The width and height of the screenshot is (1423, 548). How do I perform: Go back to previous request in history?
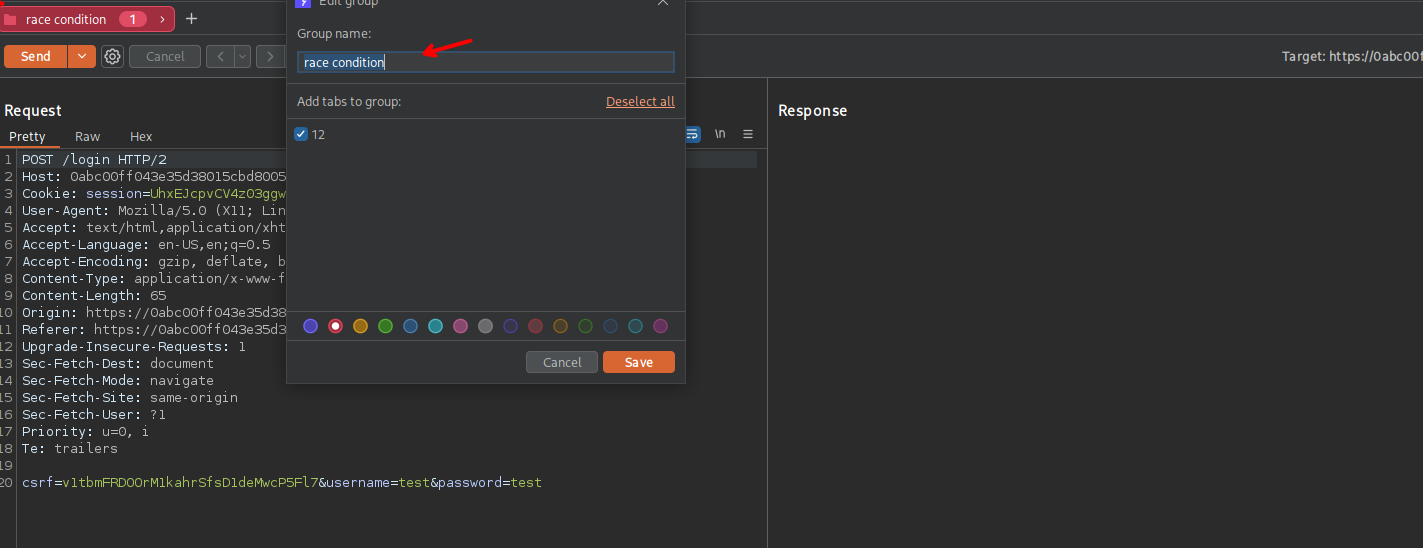click(x=220, y=57)
